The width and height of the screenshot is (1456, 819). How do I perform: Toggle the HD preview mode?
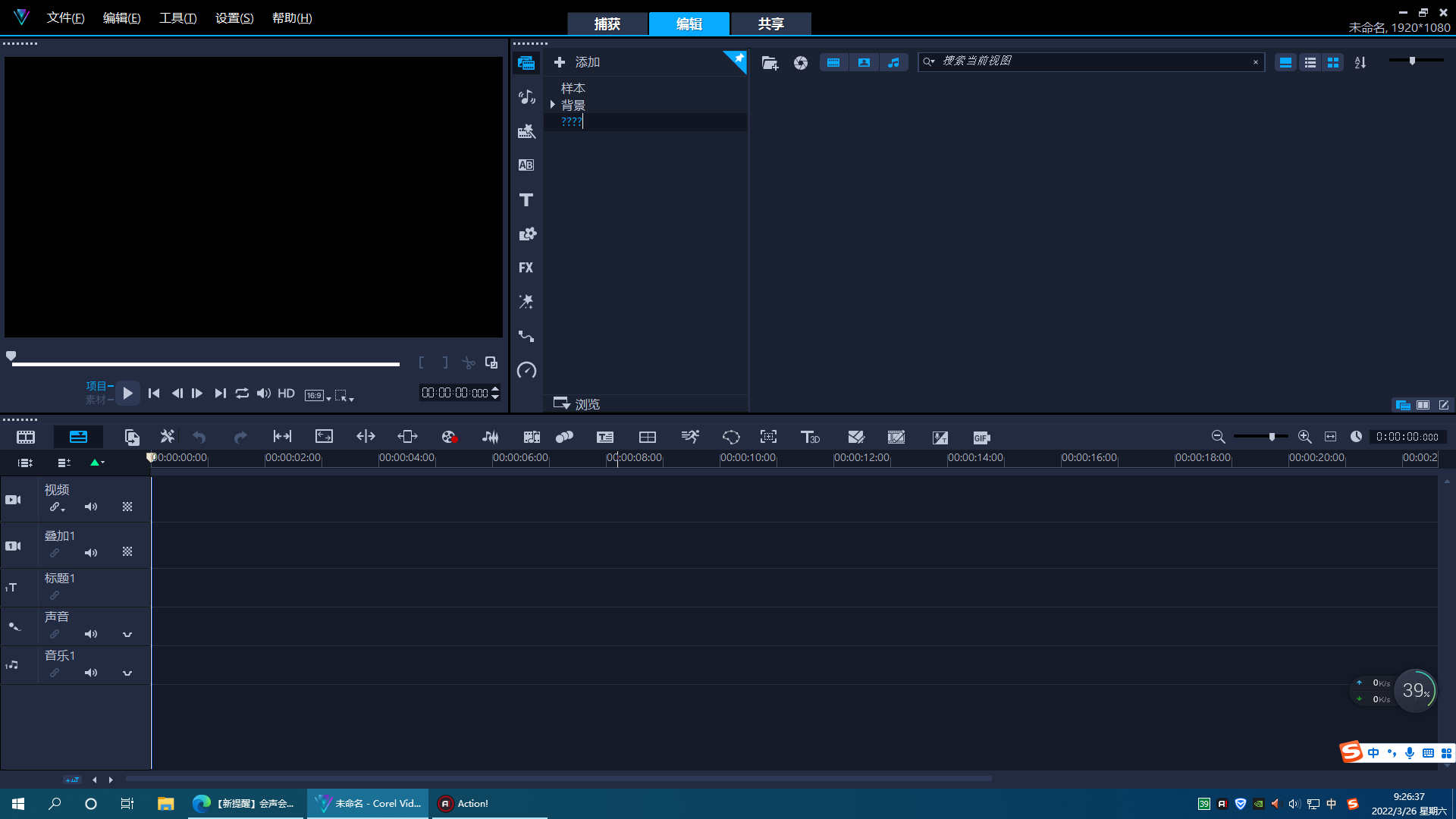(286, 394)
